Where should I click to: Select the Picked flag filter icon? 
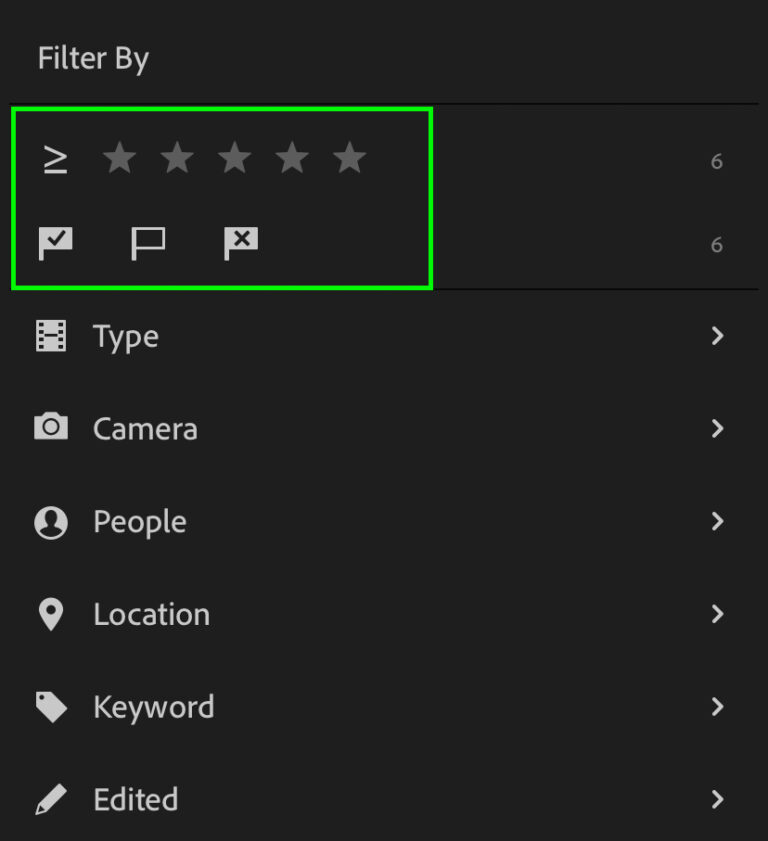[56, 242]
